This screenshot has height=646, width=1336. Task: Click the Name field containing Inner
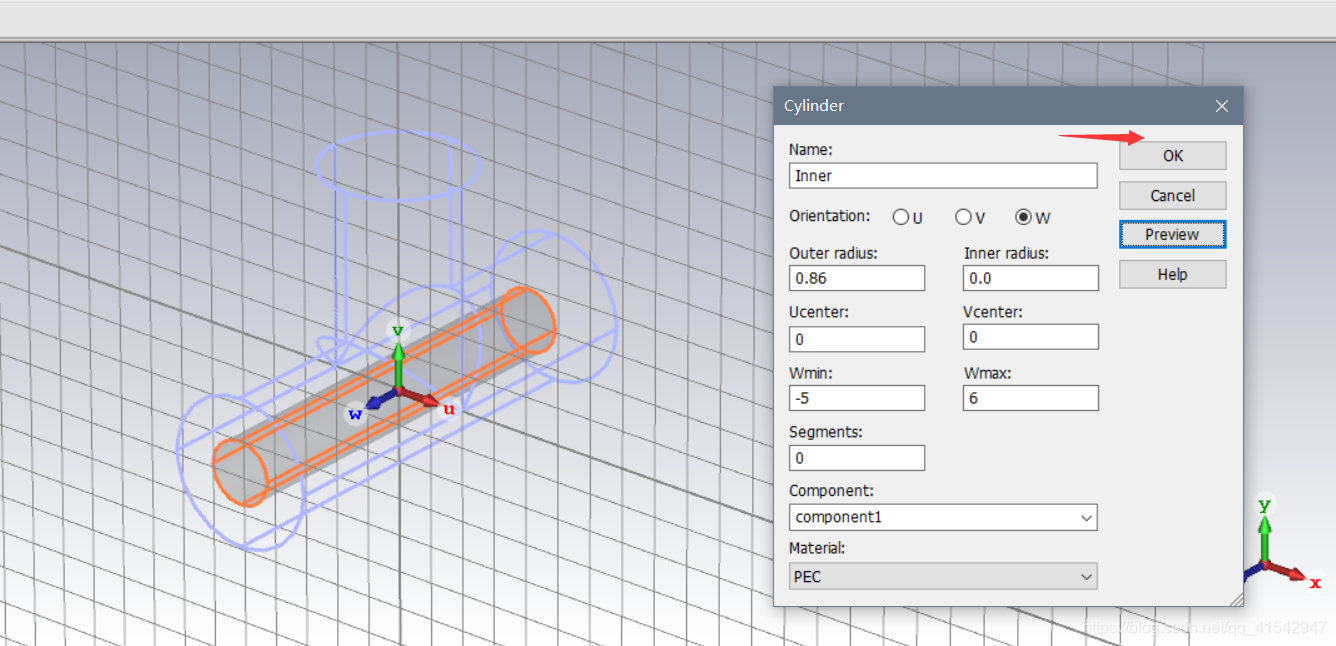943,175
